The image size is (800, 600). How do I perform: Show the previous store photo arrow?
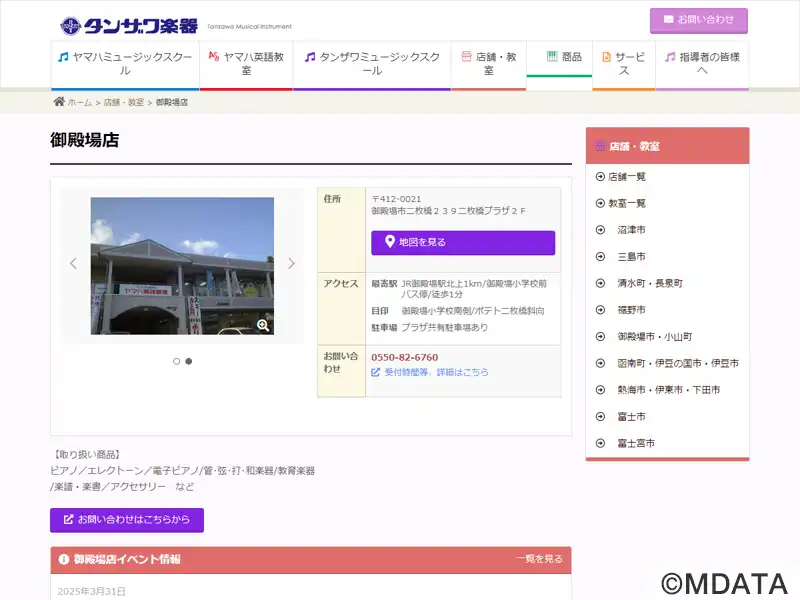(x=73, y=263)
